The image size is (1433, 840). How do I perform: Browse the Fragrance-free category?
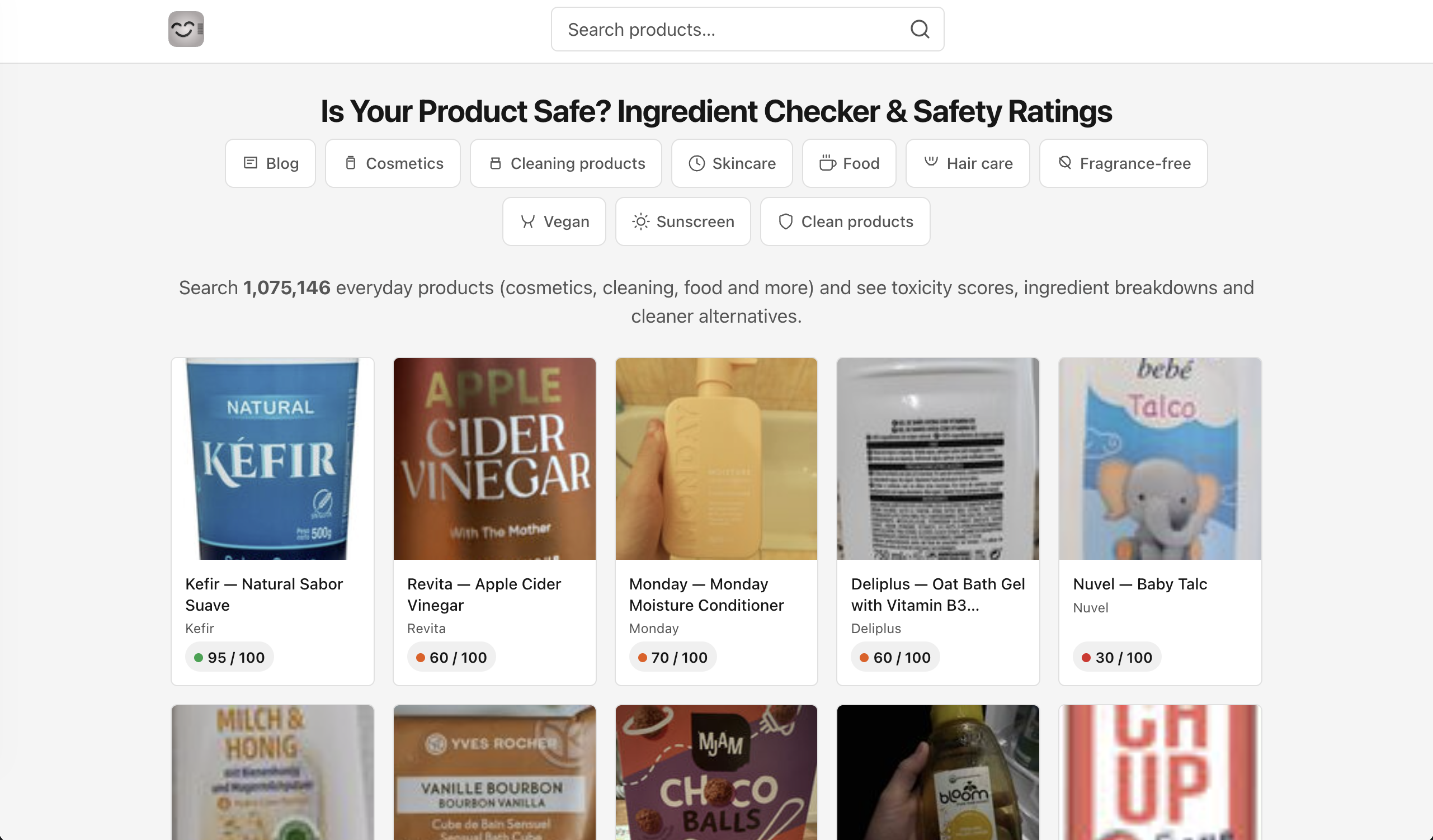click(x=1123, y=163)
